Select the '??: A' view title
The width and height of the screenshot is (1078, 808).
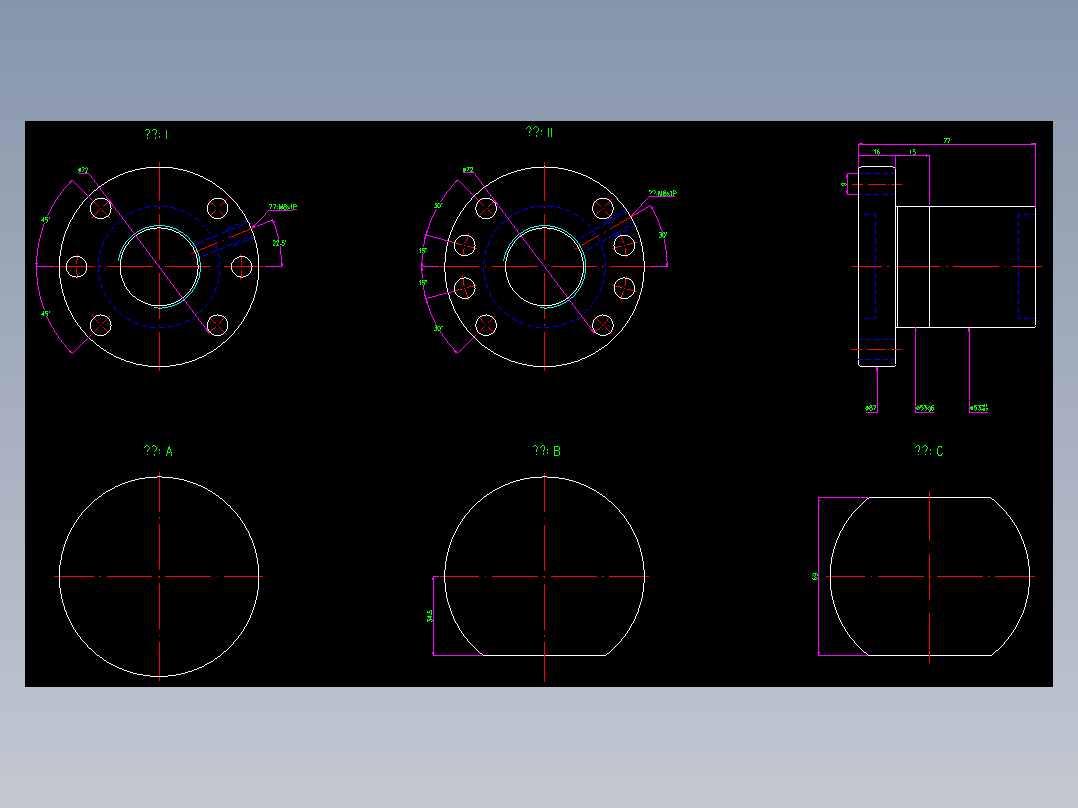point(158,451)
